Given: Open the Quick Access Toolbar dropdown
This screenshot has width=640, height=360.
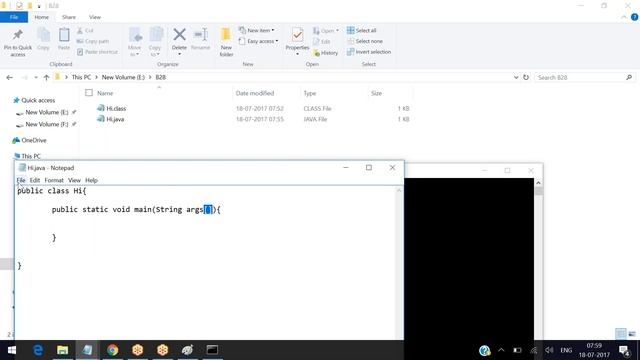Looking at the screenshot, I should (x=39, y=6).
